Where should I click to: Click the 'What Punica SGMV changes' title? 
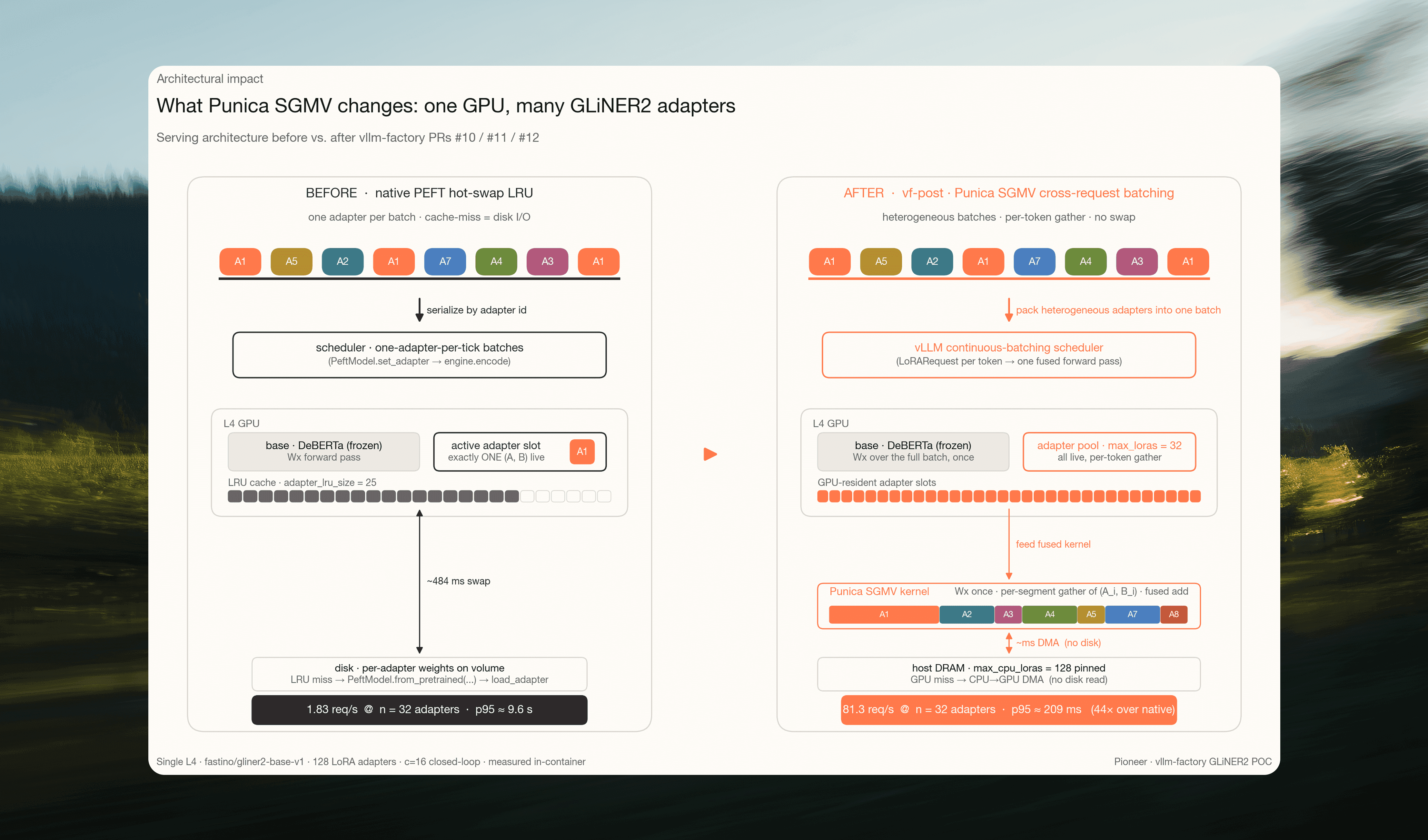(x=446, y=106)
